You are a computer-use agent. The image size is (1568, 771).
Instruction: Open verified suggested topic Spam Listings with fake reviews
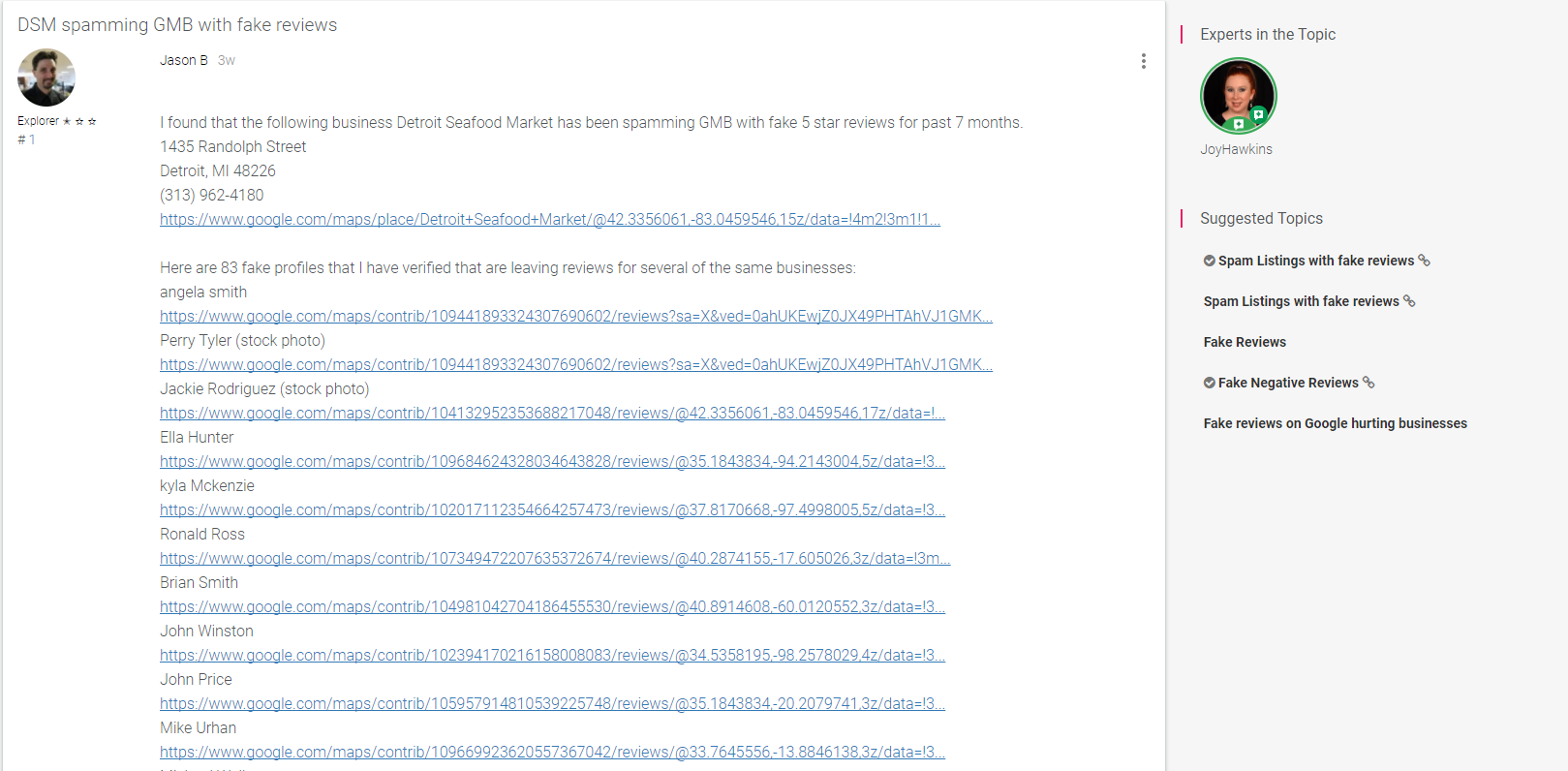point(1315,261)
